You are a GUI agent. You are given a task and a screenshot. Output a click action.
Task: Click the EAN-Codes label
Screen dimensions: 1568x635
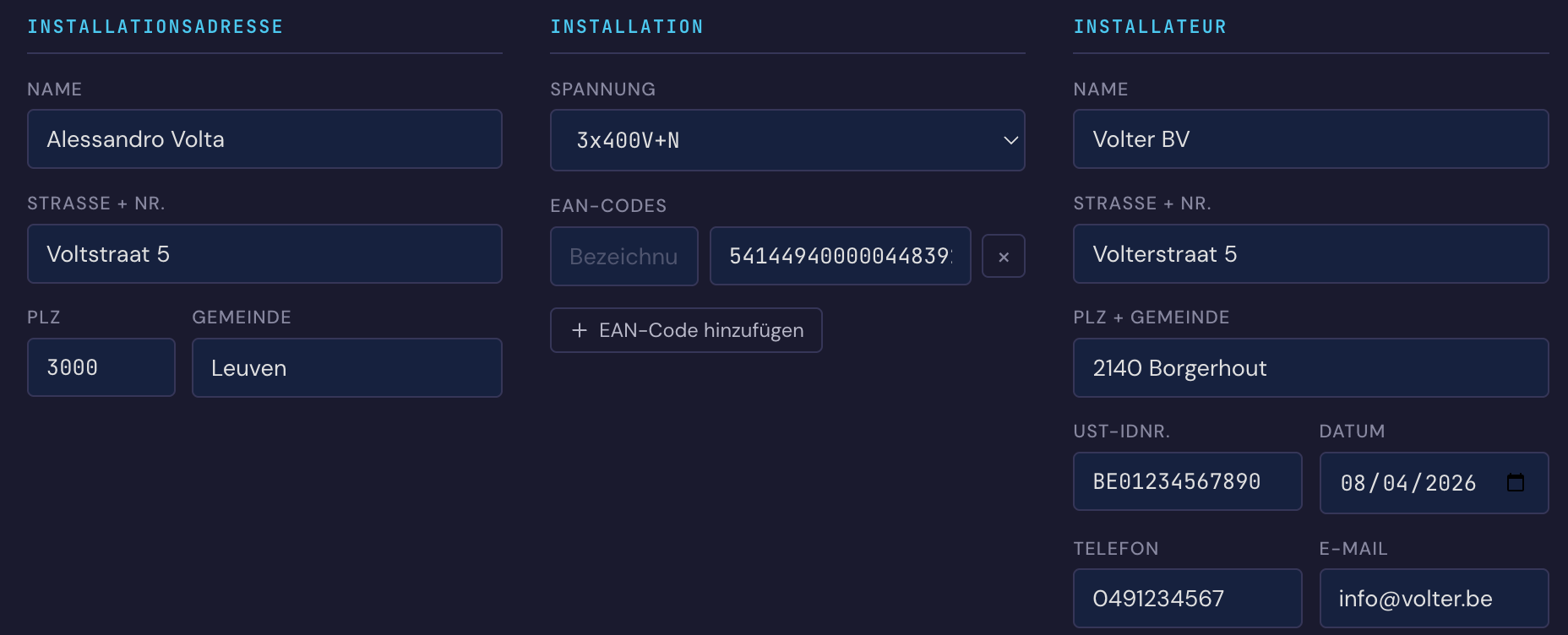pyautogui.click(x=608, y=206)
